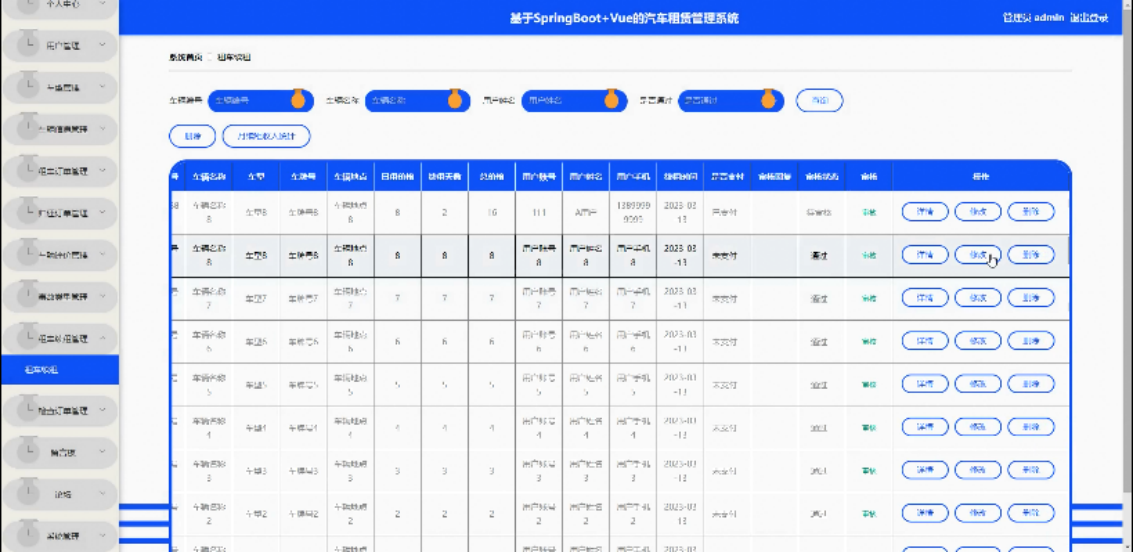Image resolution: width=1134 pixels, height=553 pixels.
Task: Click 退出登录 in the header
Action: tap(1089, 18)
